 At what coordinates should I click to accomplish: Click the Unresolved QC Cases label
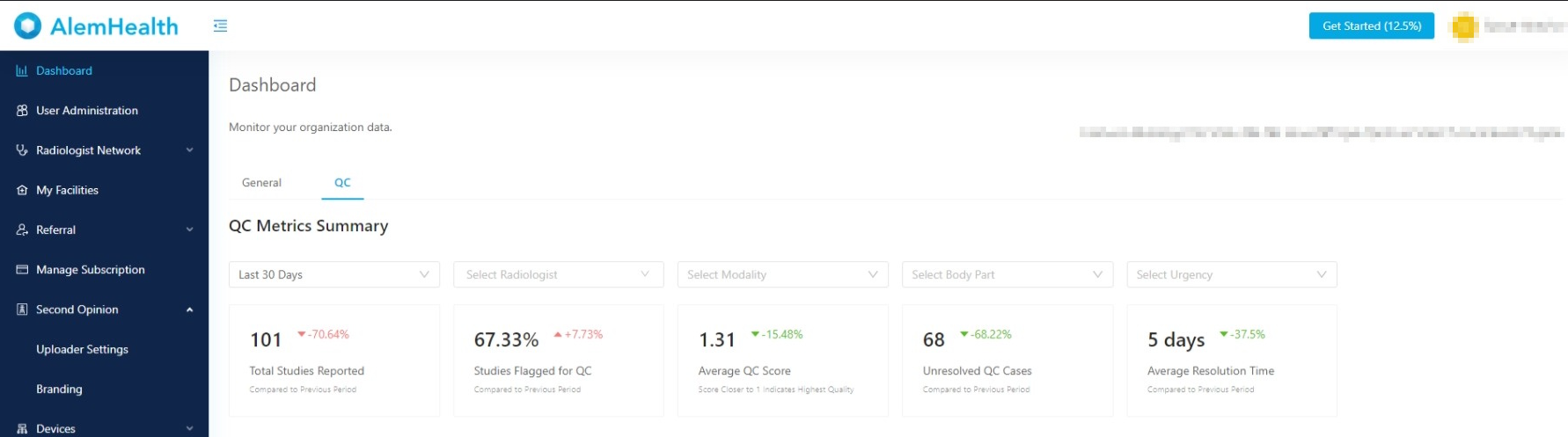click(977, 371)
